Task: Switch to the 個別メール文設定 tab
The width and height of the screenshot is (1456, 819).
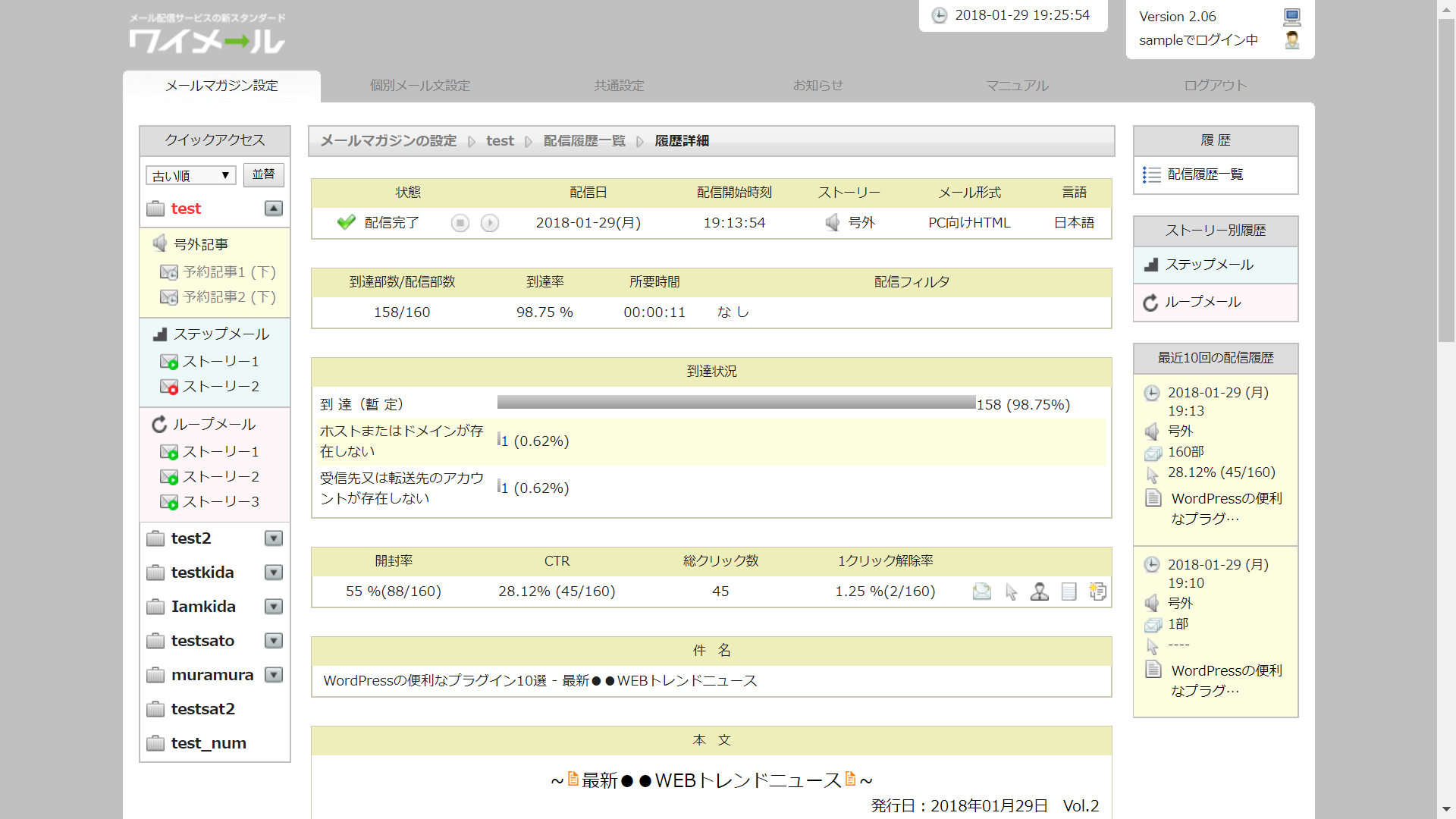Action: tap(420, 86)
